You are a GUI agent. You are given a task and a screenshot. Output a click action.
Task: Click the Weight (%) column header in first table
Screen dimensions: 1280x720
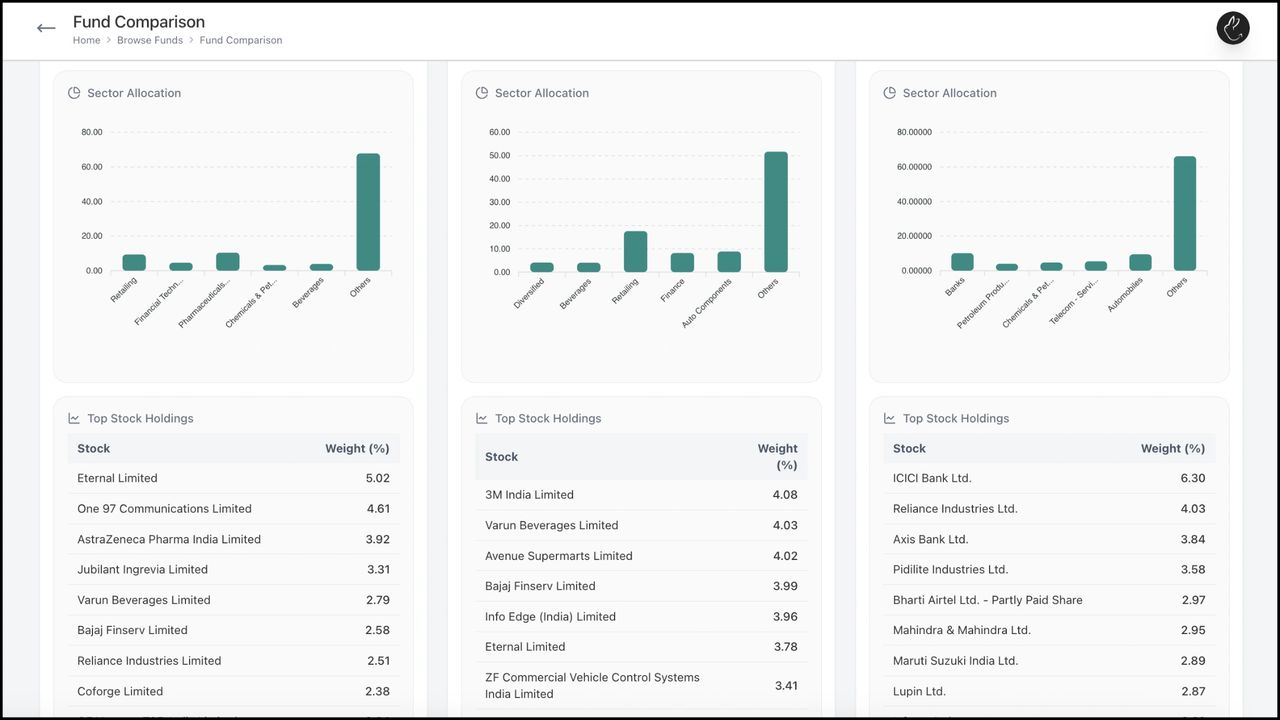click(357, 448)
